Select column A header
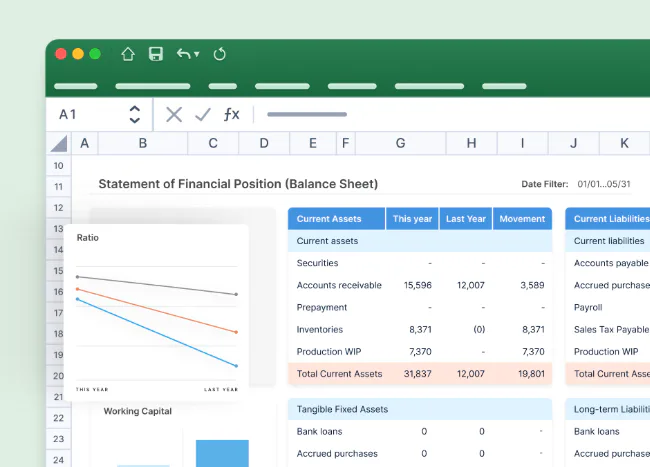This screenshot has width=650, height=467. [85, 143]
